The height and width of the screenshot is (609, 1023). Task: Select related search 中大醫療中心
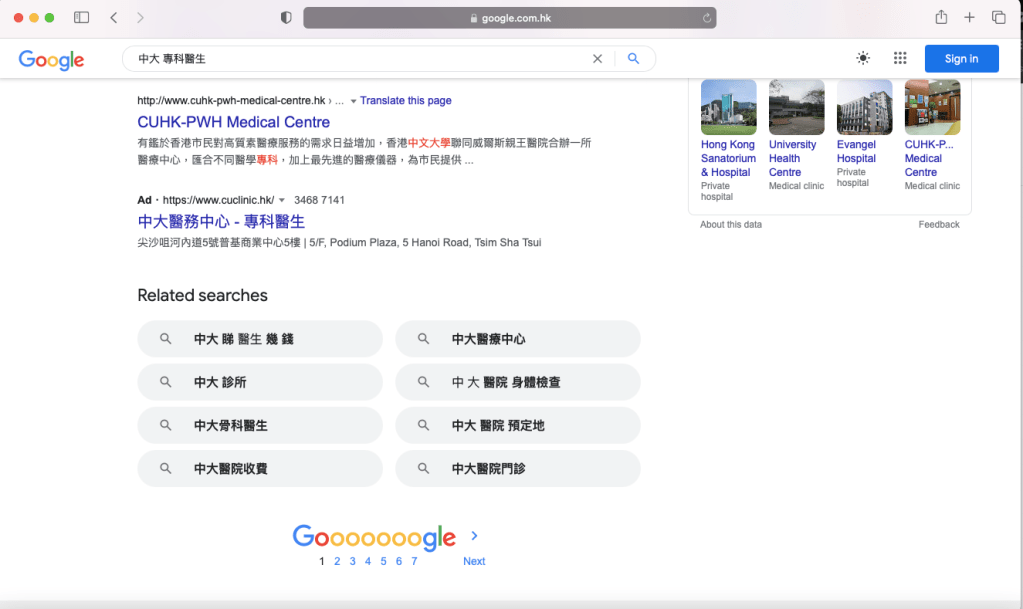[x=517, y=339]
